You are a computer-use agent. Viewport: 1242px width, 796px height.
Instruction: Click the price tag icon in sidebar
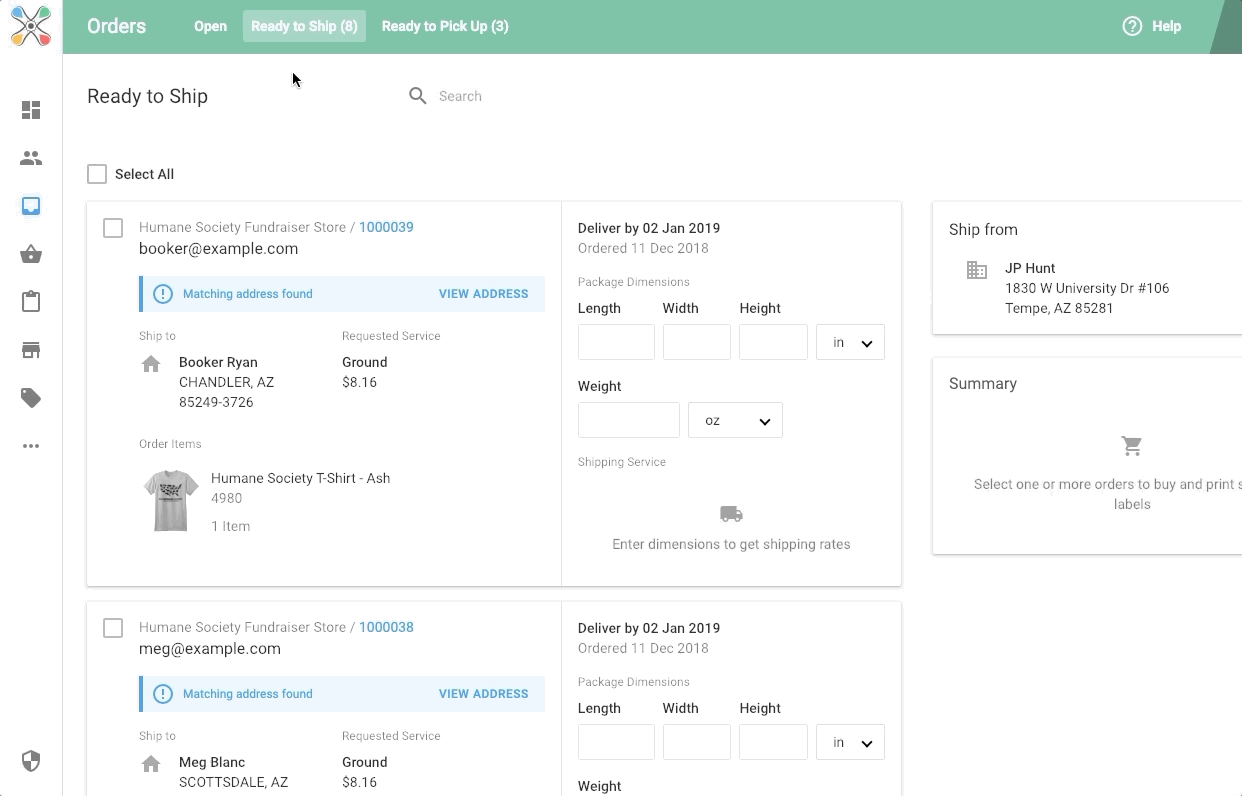[x=31, y=398]
